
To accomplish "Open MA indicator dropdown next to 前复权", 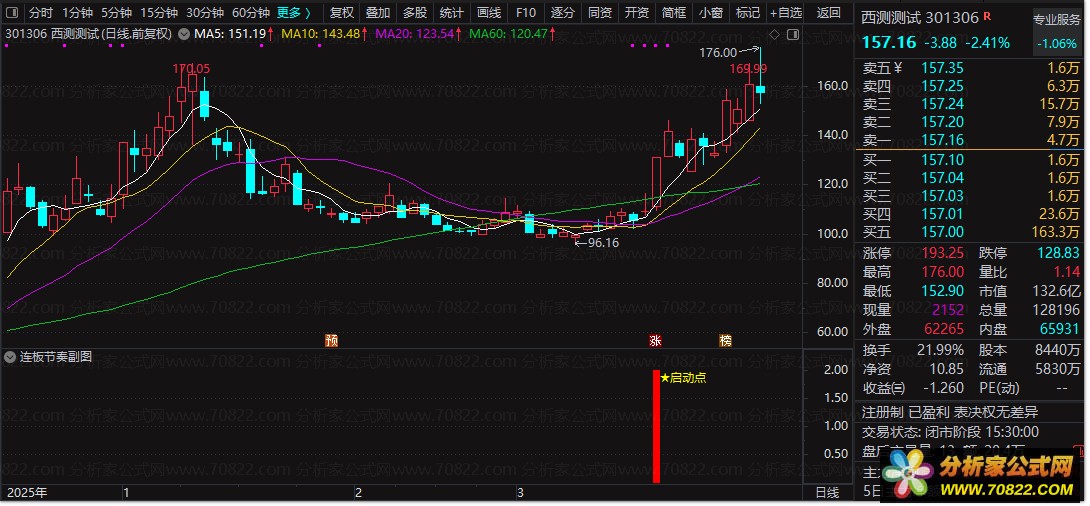I will tap(183, 33).
